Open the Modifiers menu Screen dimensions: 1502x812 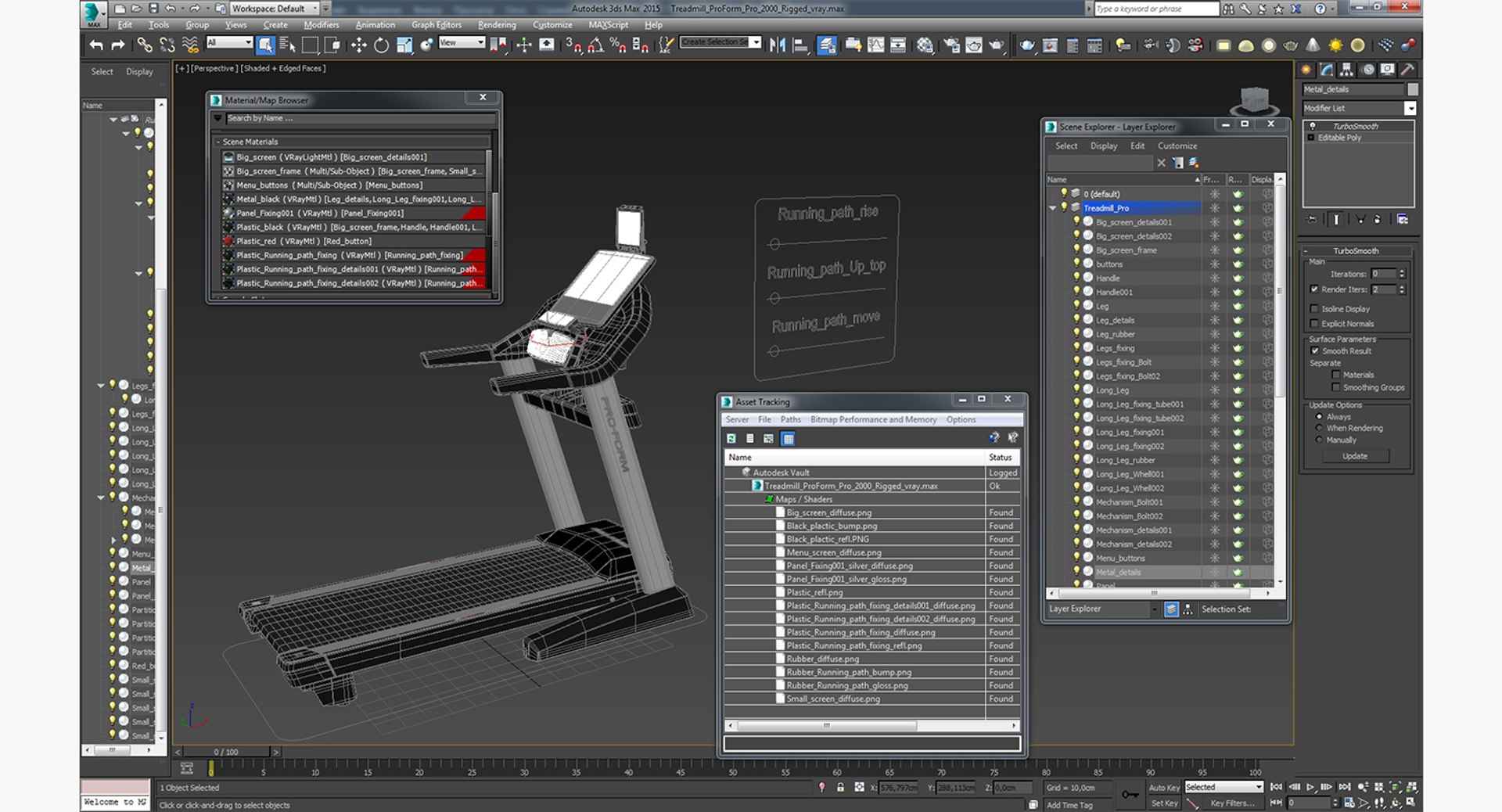(322, 25)
